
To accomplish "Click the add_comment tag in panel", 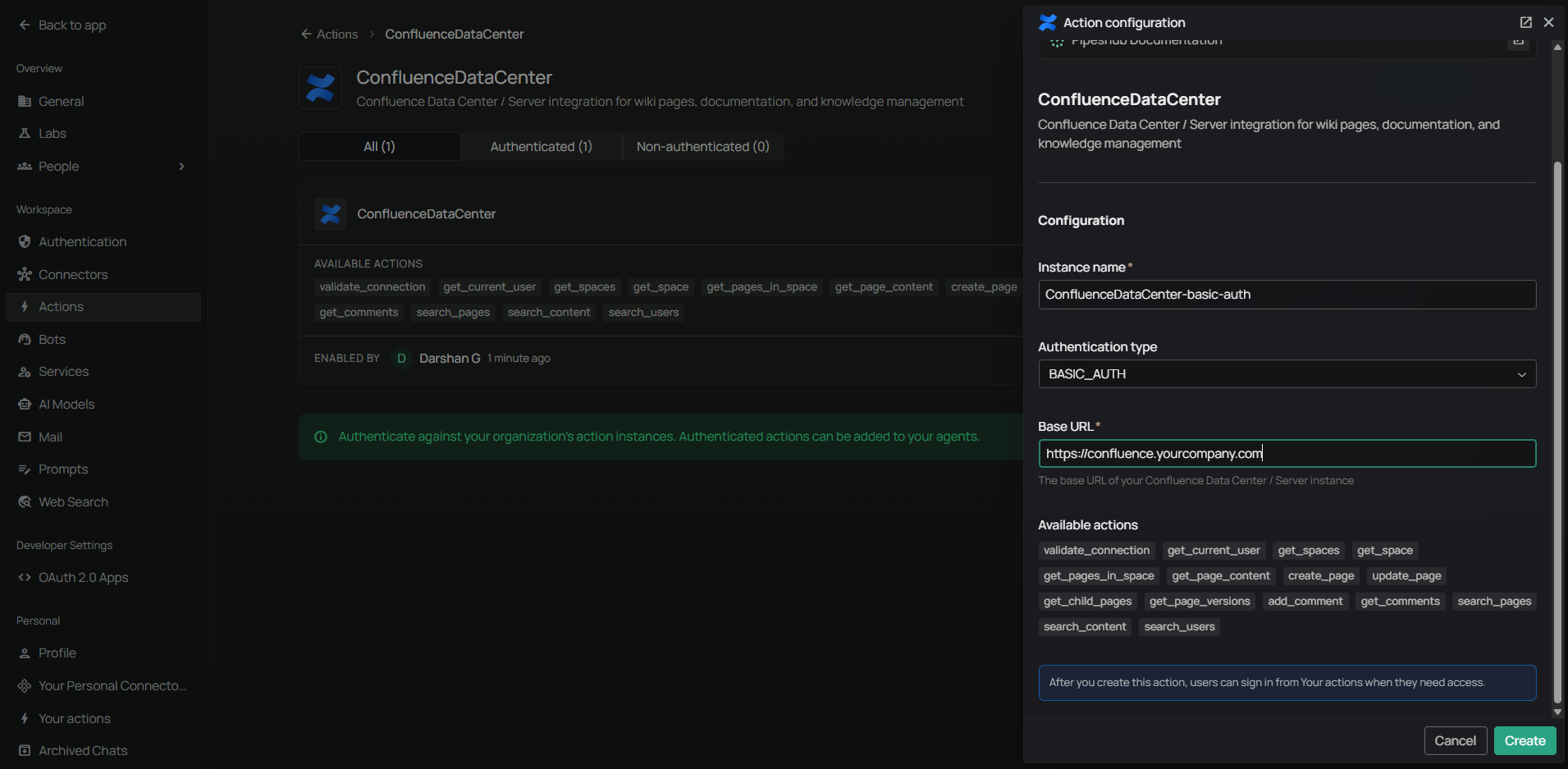I will coord(1305,602).
